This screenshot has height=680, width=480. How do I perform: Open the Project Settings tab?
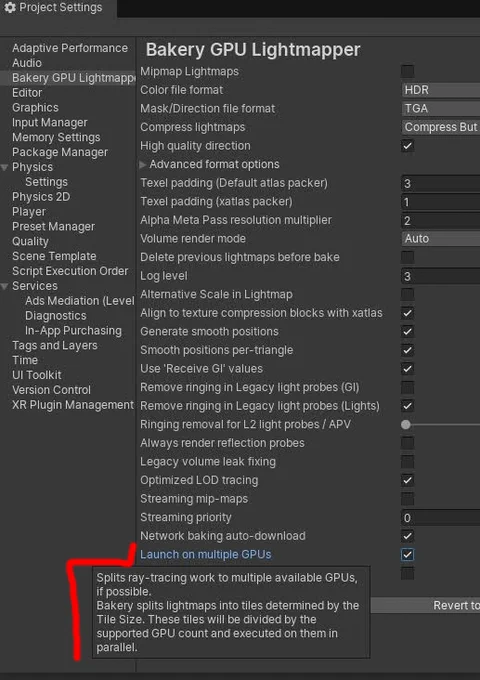[58, 8]
